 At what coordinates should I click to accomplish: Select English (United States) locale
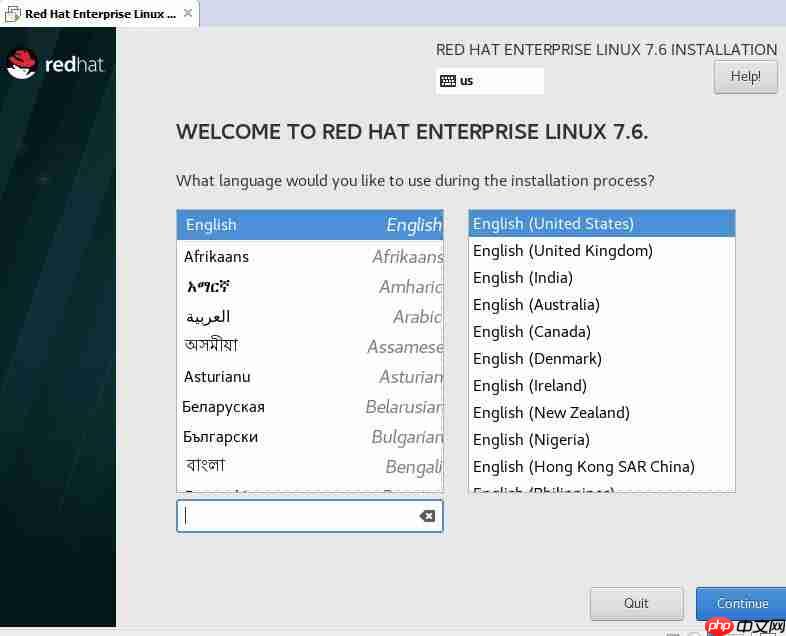tap(602, 224)
